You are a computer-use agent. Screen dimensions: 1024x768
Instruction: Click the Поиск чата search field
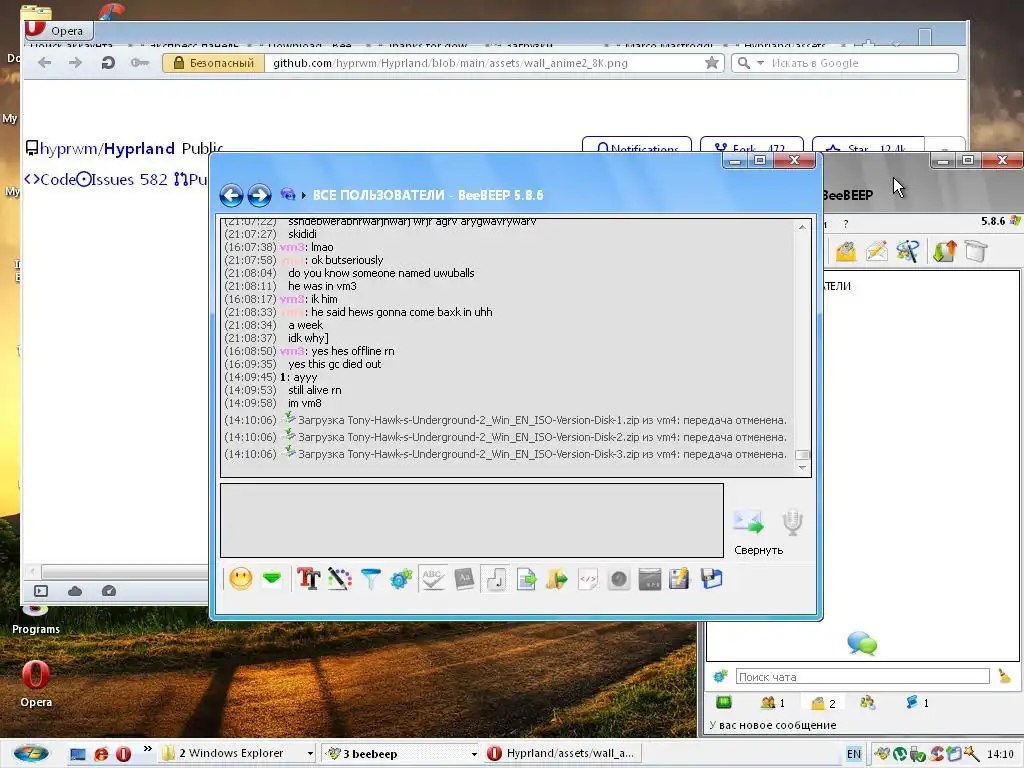coord(863,677)
